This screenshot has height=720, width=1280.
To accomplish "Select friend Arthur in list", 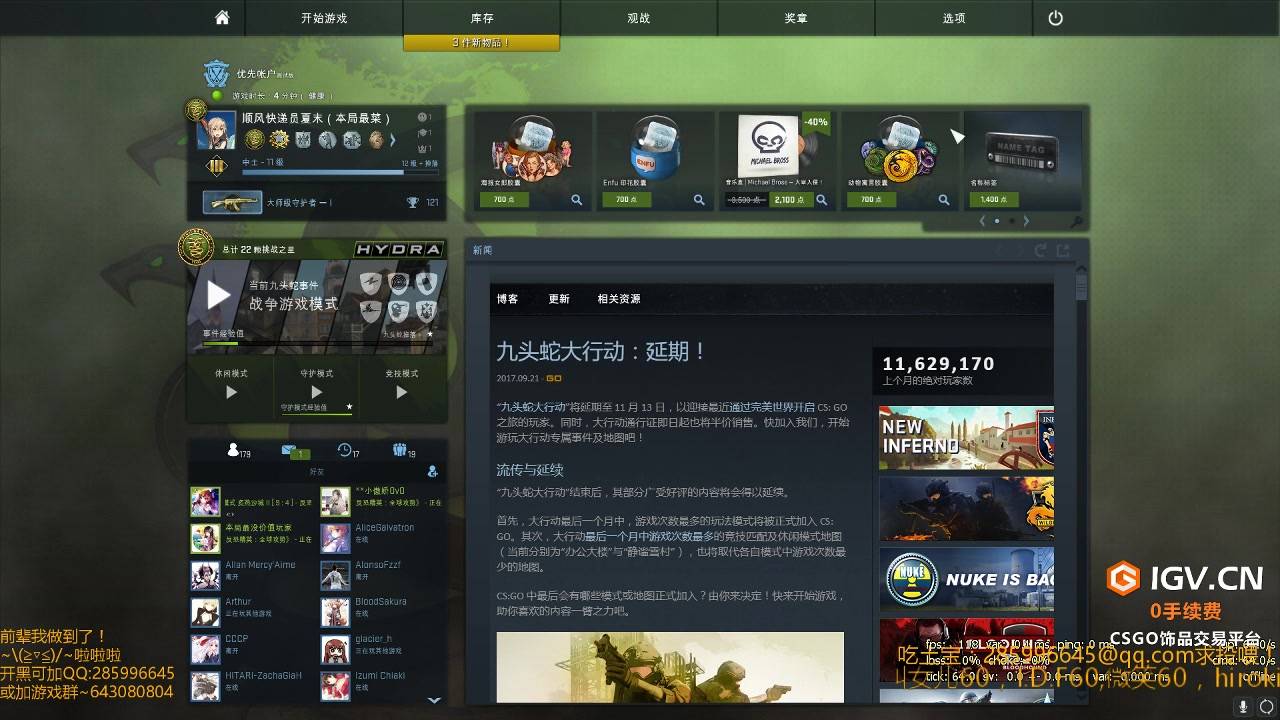I will pos(253,613).
